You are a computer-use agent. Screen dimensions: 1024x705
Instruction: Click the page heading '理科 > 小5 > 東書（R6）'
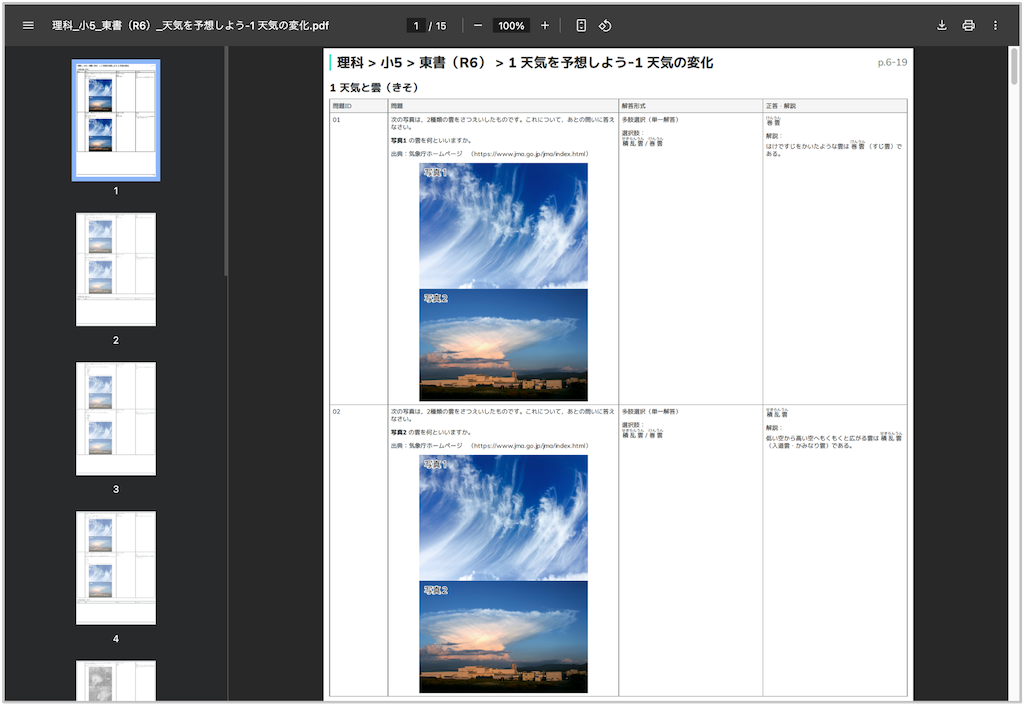point(413,63)
